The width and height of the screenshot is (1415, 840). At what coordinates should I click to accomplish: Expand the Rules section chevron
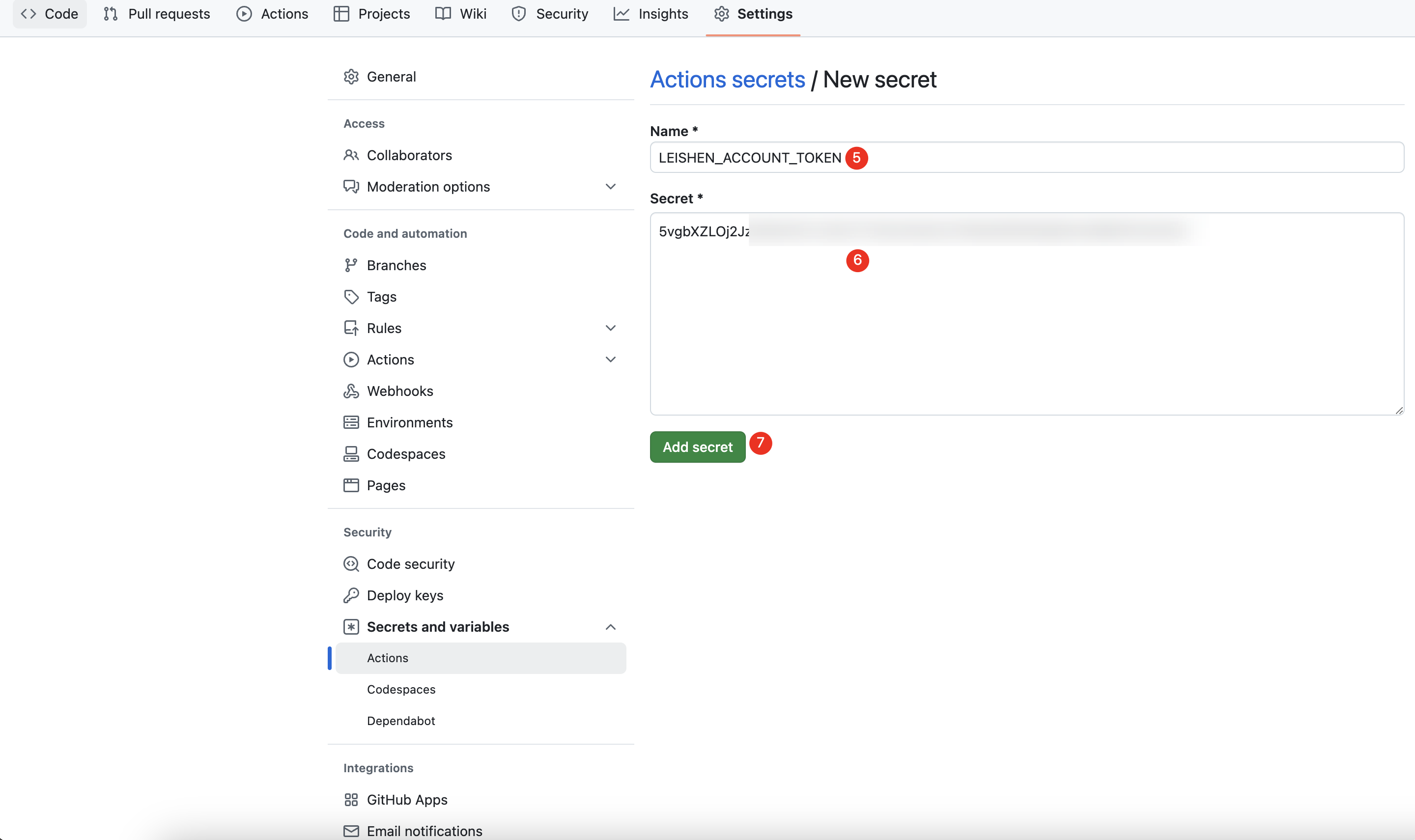(610, 328)
